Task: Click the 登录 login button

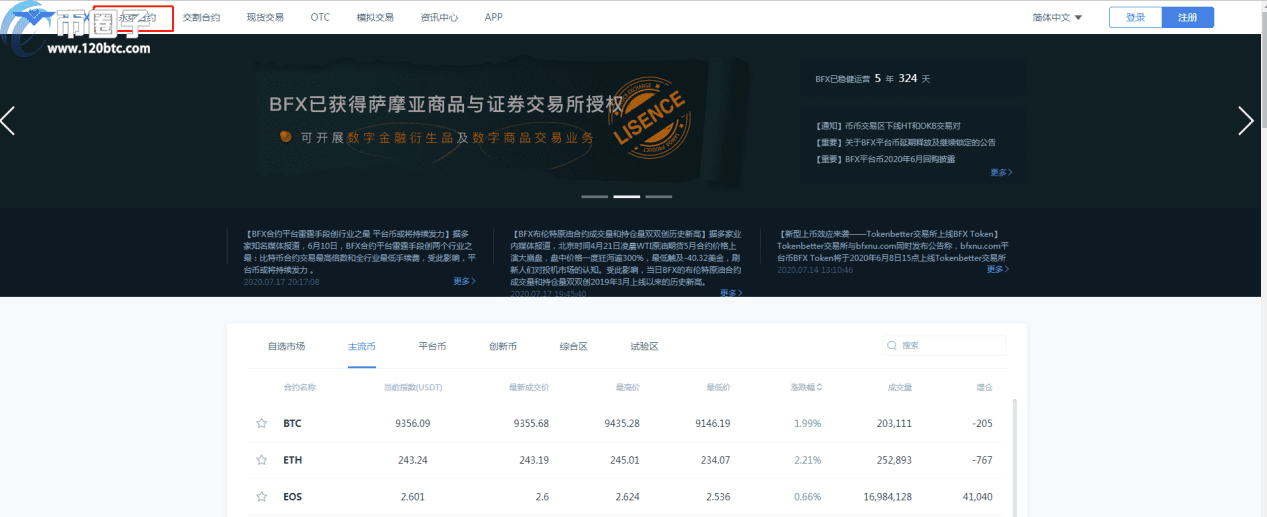Action: tap(1136, 17)
